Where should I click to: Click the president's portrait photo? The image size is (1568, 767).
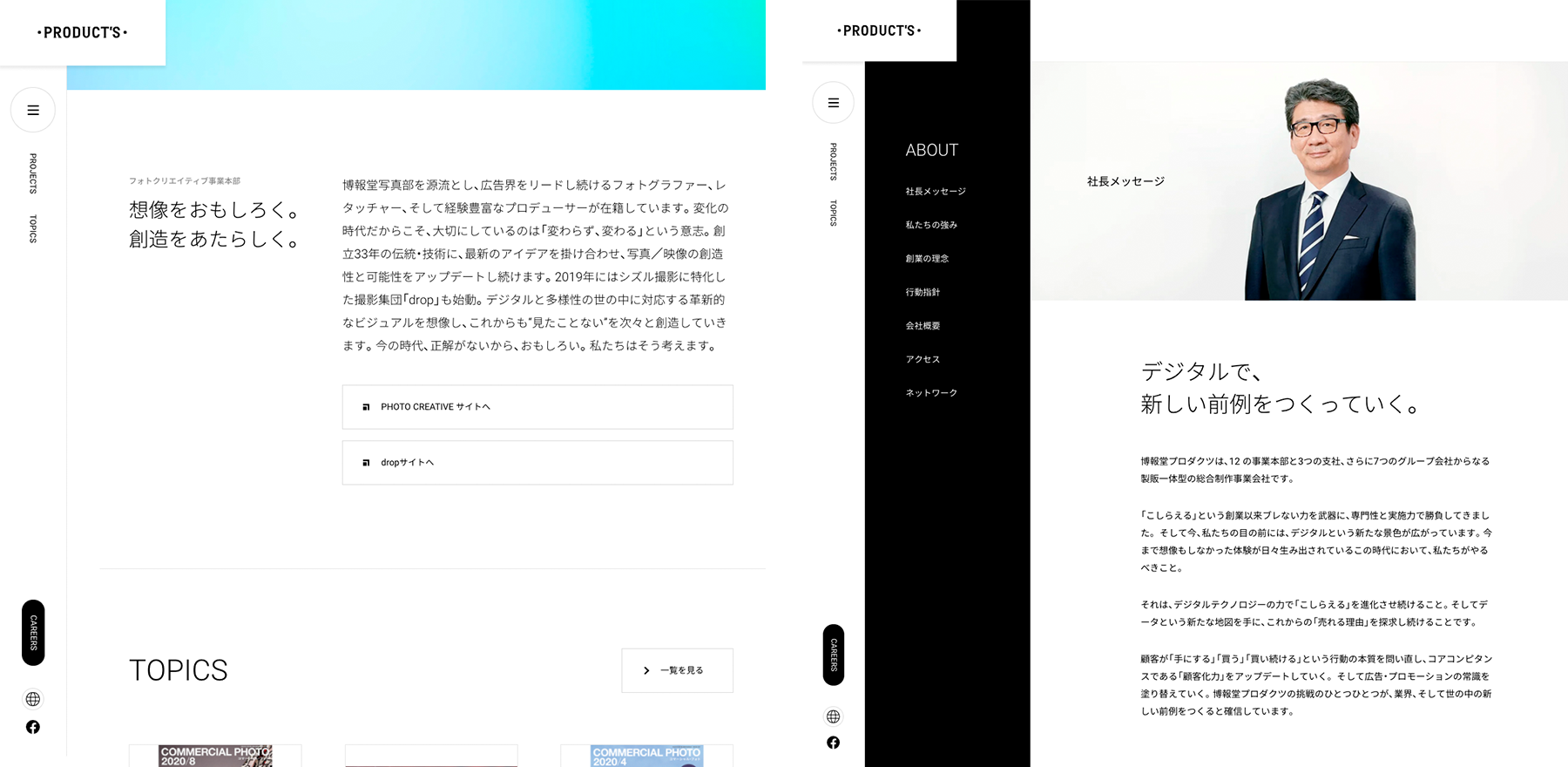(1330, 189)
